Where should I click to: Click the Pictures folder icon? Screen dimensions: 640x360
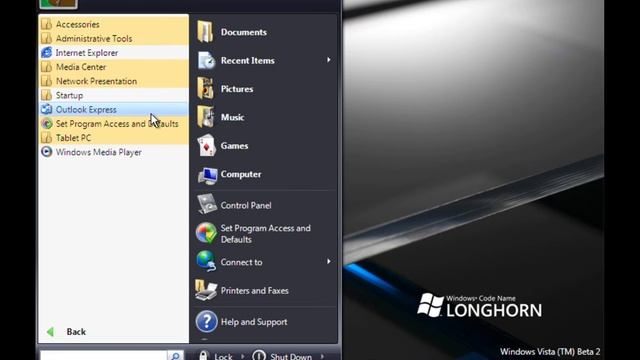[x=206, y=88]
